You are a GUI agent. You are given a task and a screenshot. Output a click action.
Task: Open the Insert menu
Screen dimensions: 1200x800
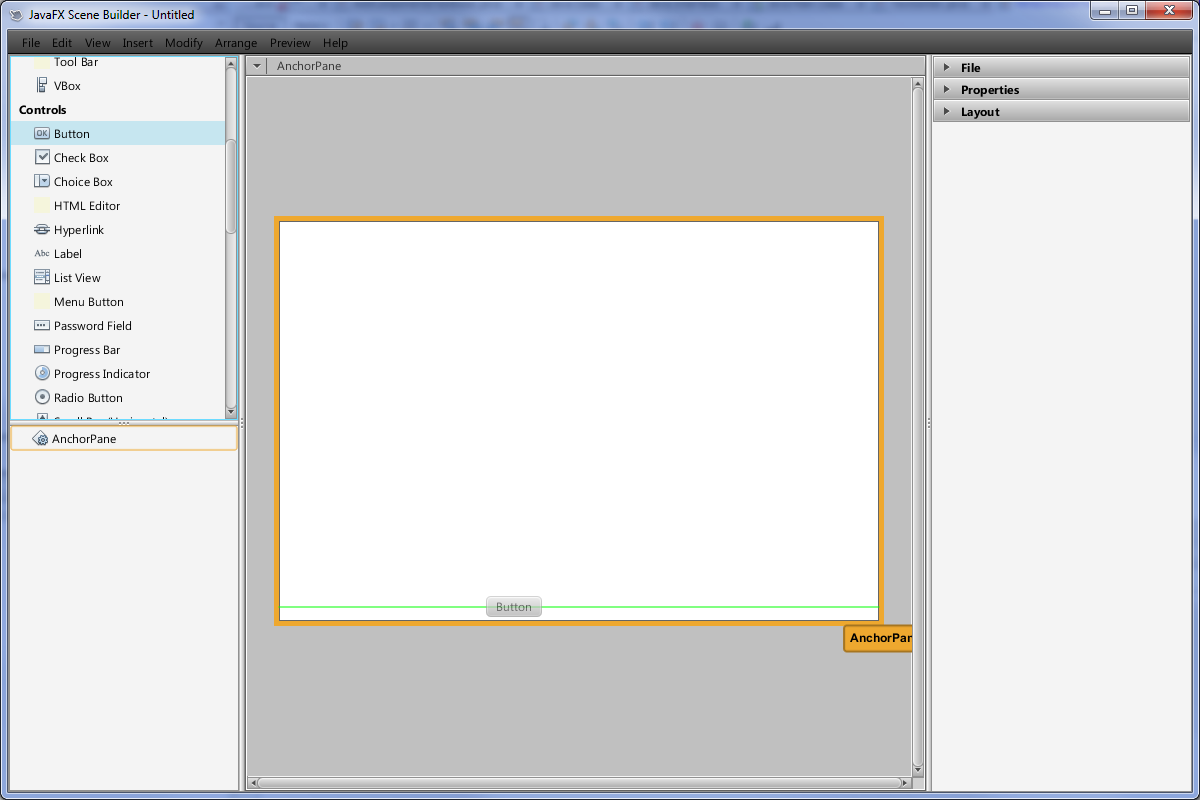138,43
